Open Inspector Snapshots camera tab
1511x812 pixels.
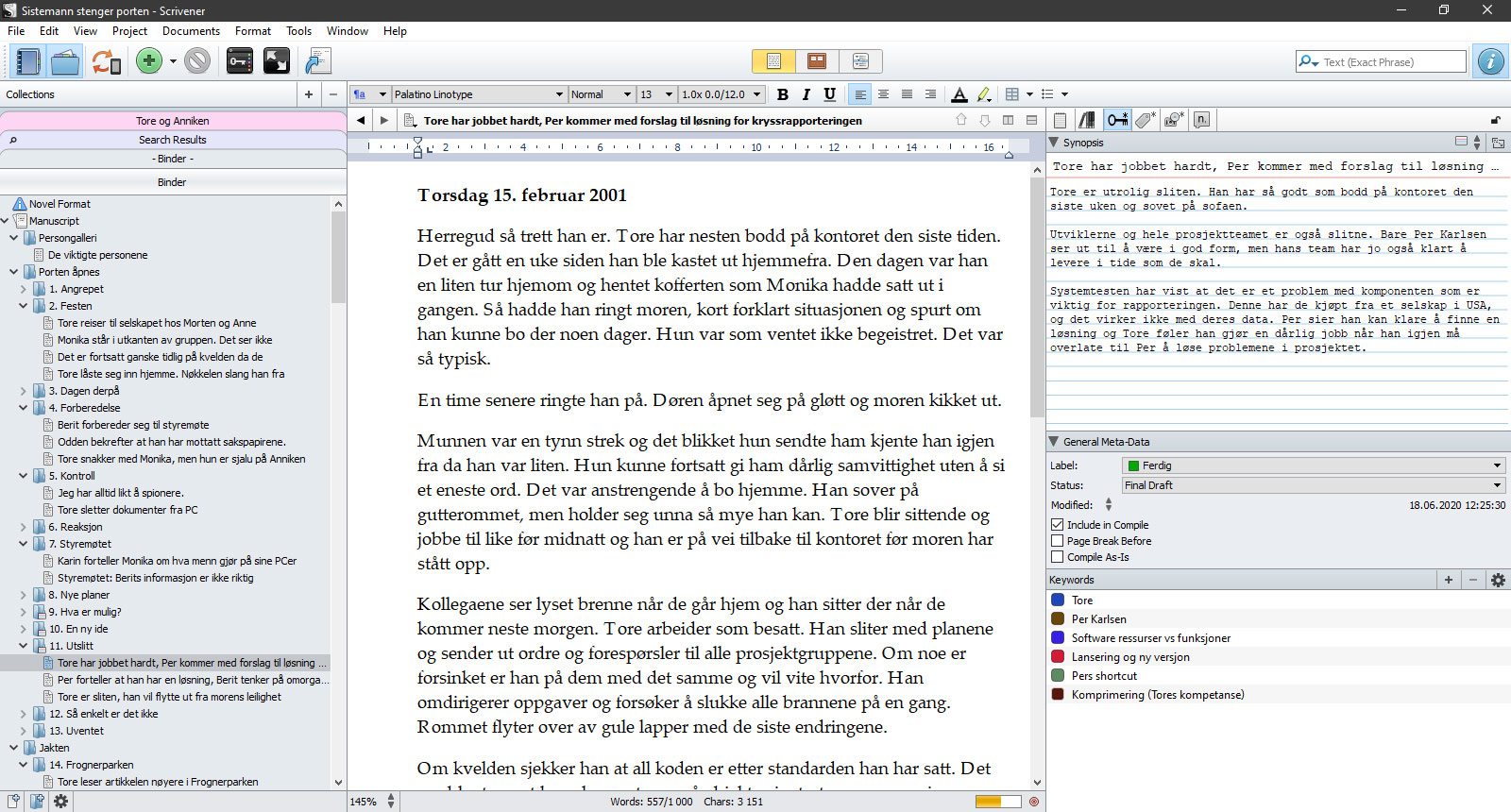click(x=1174, y=120)
